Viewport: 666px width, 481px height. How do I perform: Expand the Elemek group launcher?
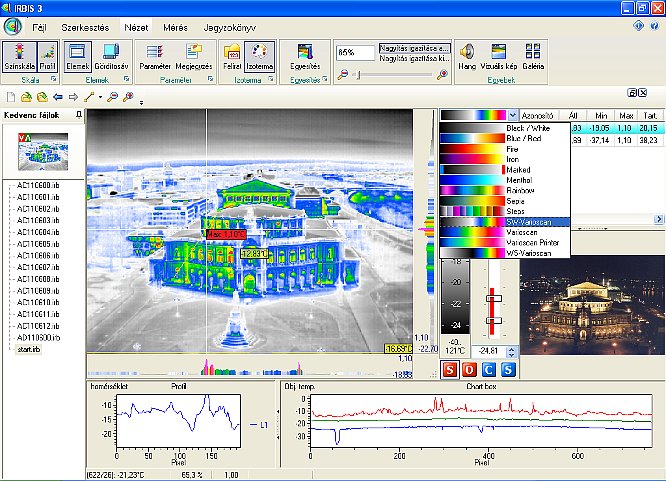127,79
